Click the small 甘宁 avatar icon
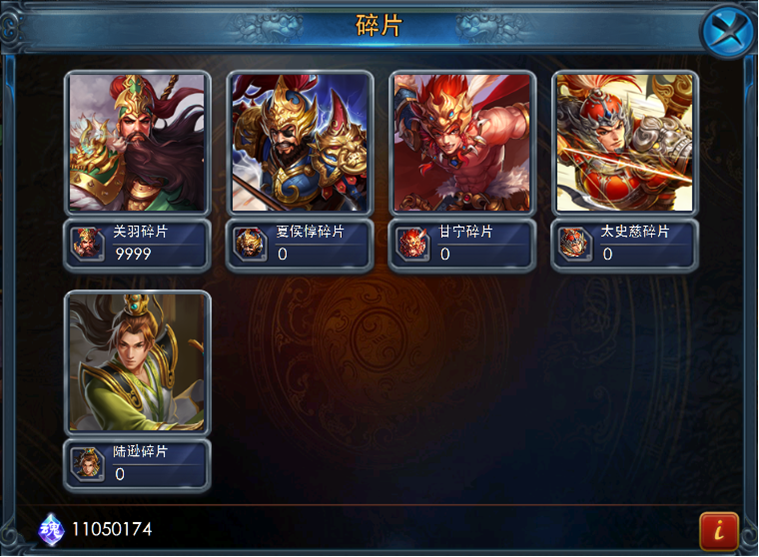The width and height of the screenshot is (759, 557). click(413, 243)
